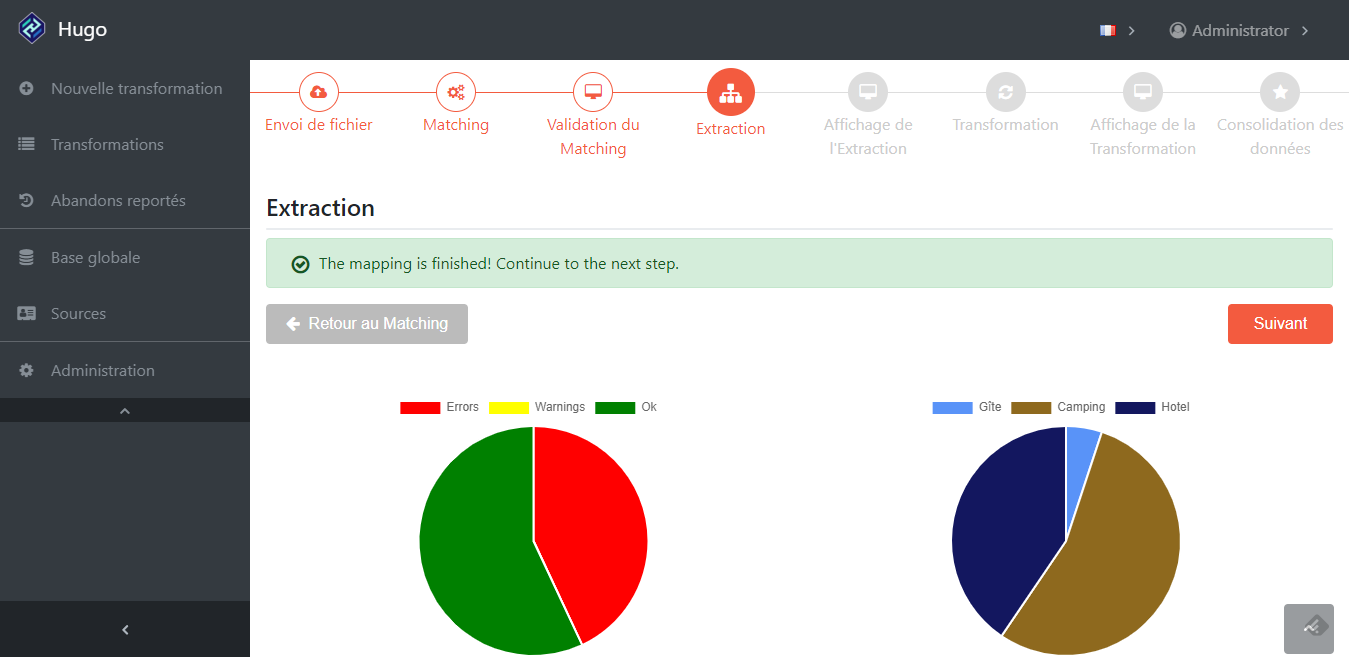Click the history icon beside Abandons reportés

27,201
